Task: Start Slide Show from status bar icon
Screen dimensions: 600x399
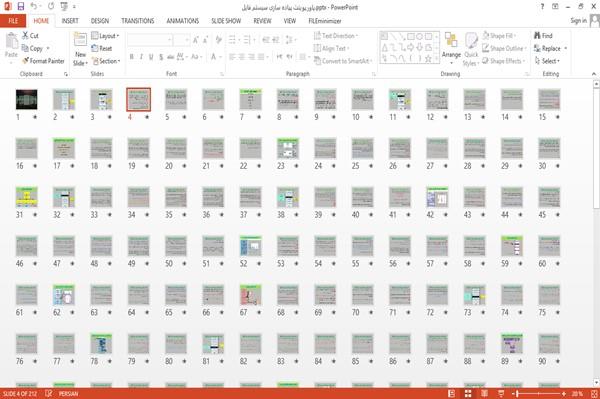Action: [x=501, y=394]
